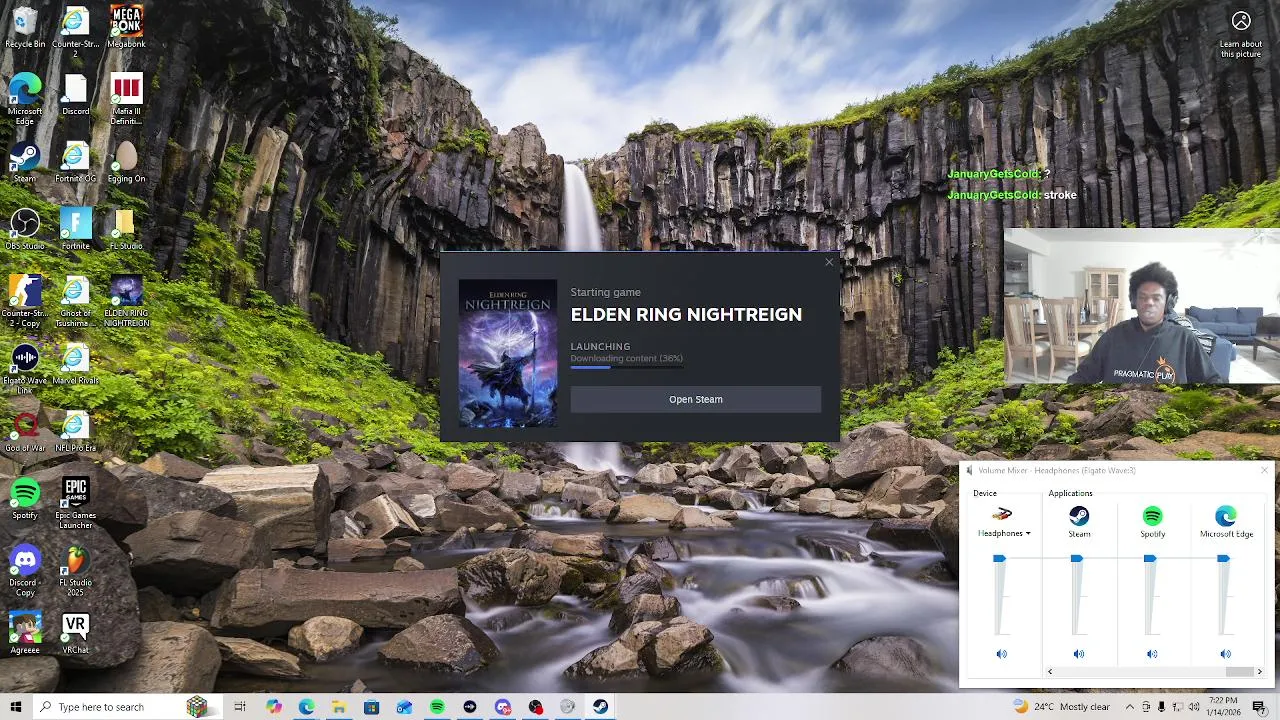Close the Steam launching dialog
1280x720 pixels.
(829, 262)
